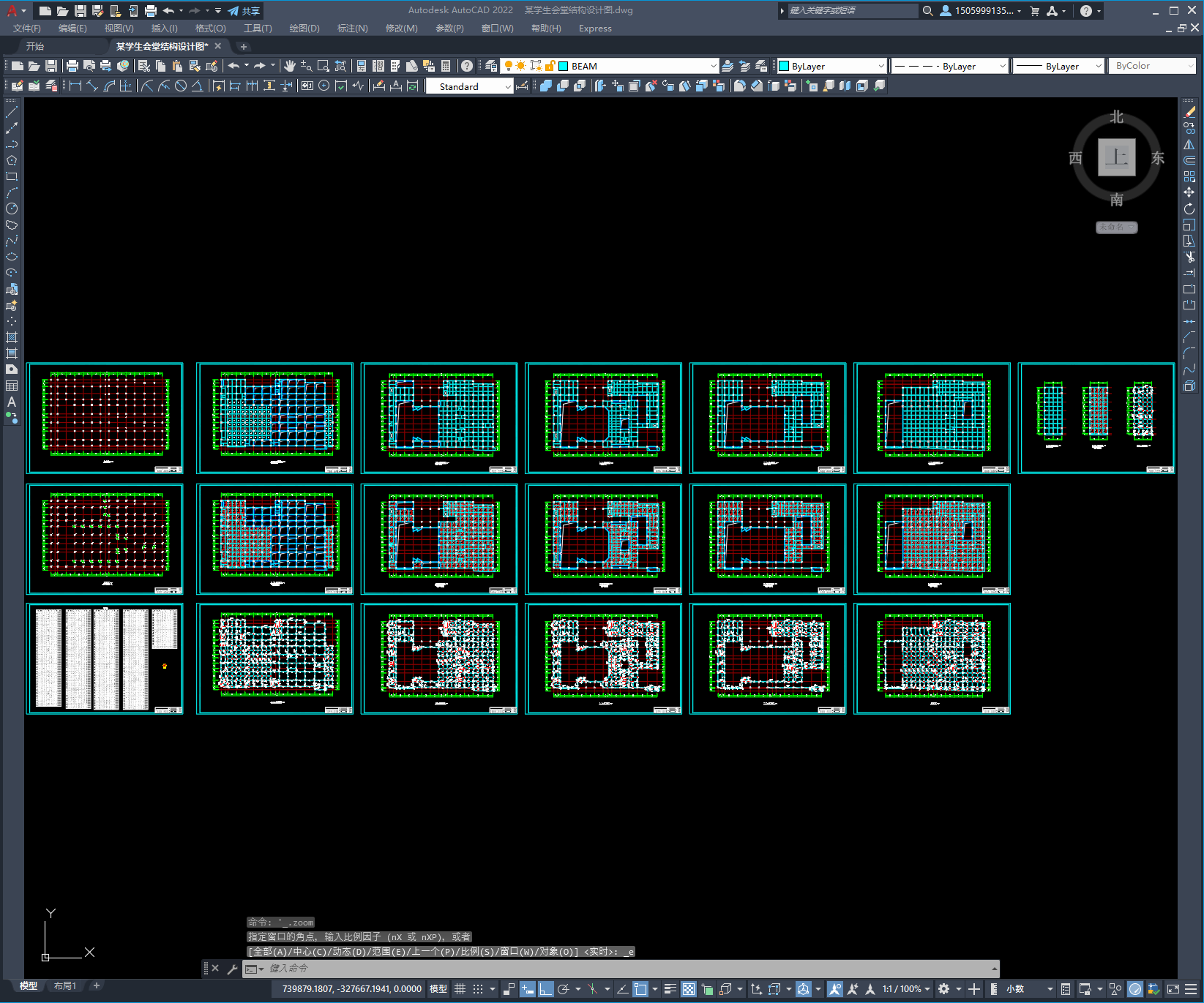Click the 上 top face of the ViewCube
This screenshot has height=1003, width=1204.
click(1117, 157)
